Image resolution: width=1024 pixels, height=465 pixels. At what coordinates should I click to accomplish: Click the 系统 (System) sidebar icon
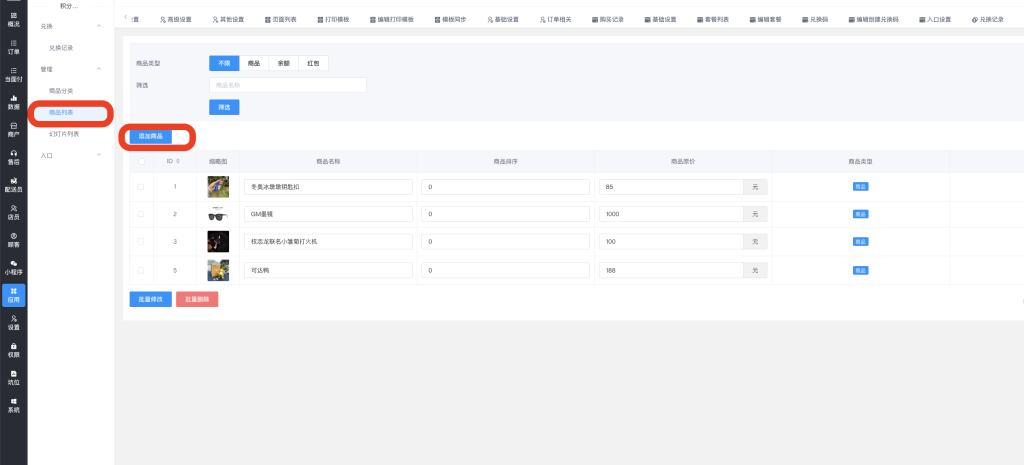coord(13,405)
